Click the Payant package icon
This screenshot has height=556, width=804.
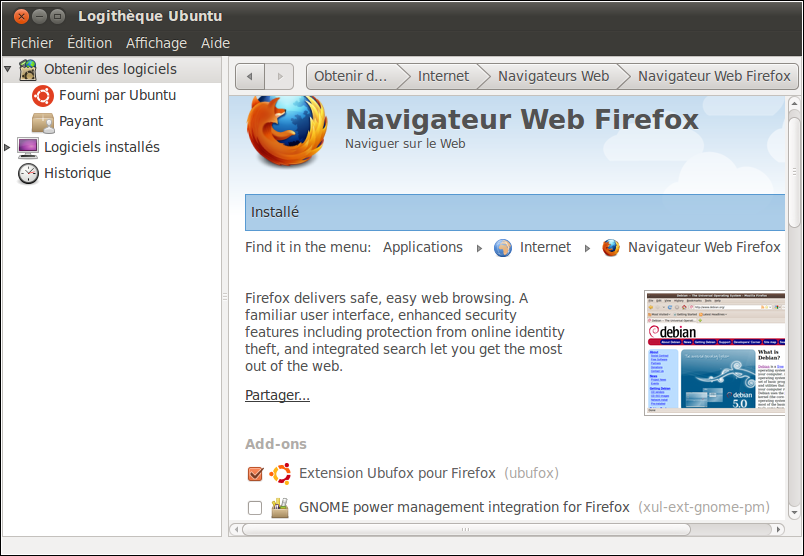point(43,122)
